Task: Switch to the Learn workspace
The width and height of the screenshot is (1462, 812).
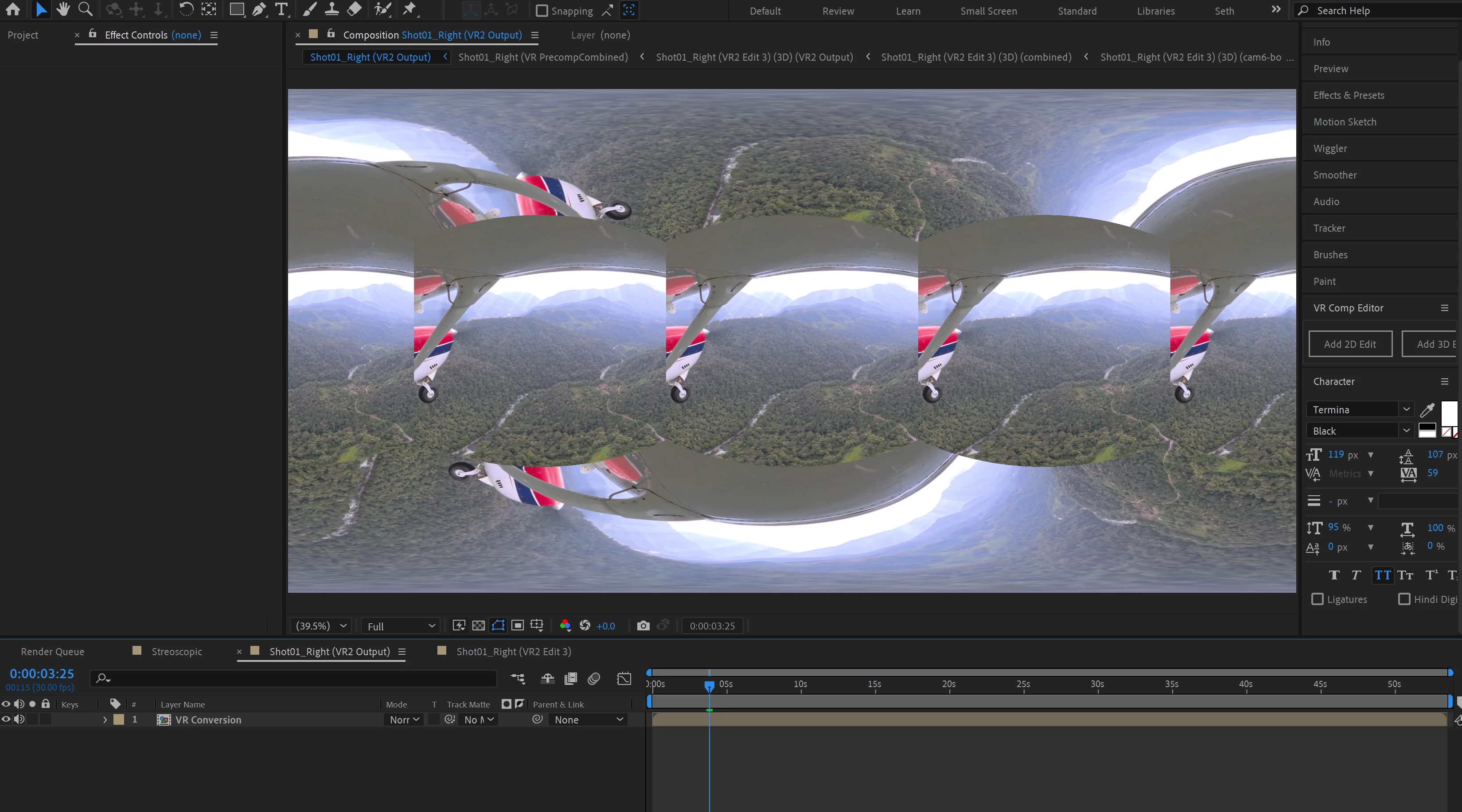Action: (908, 11)
